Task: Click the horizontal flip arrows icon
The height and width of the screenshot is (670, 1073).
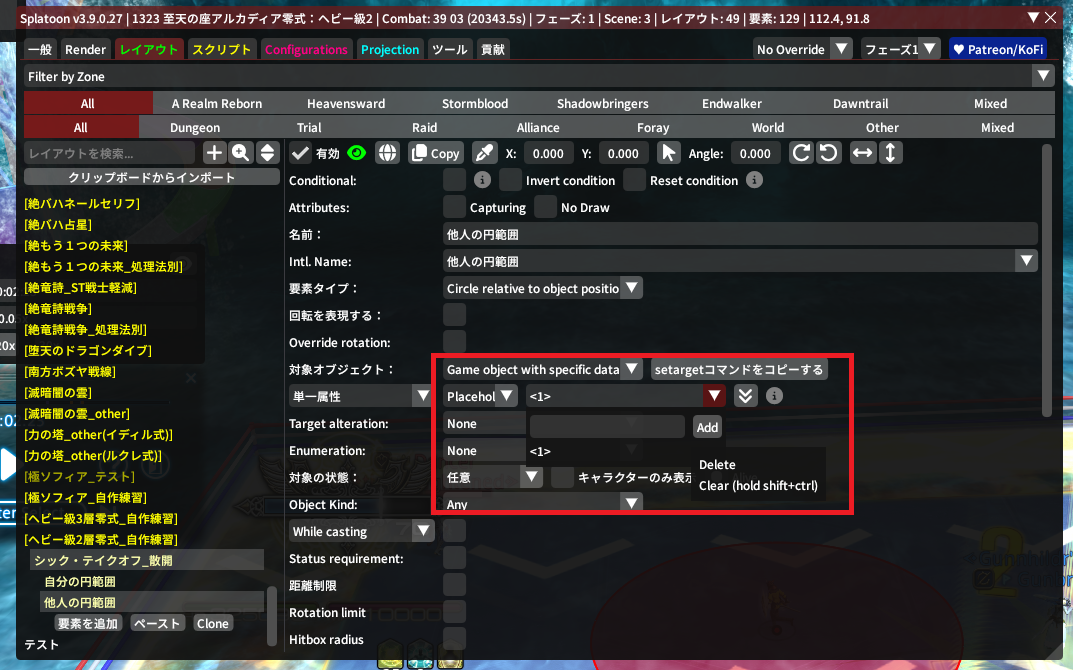Action: [x=862, y=153]
